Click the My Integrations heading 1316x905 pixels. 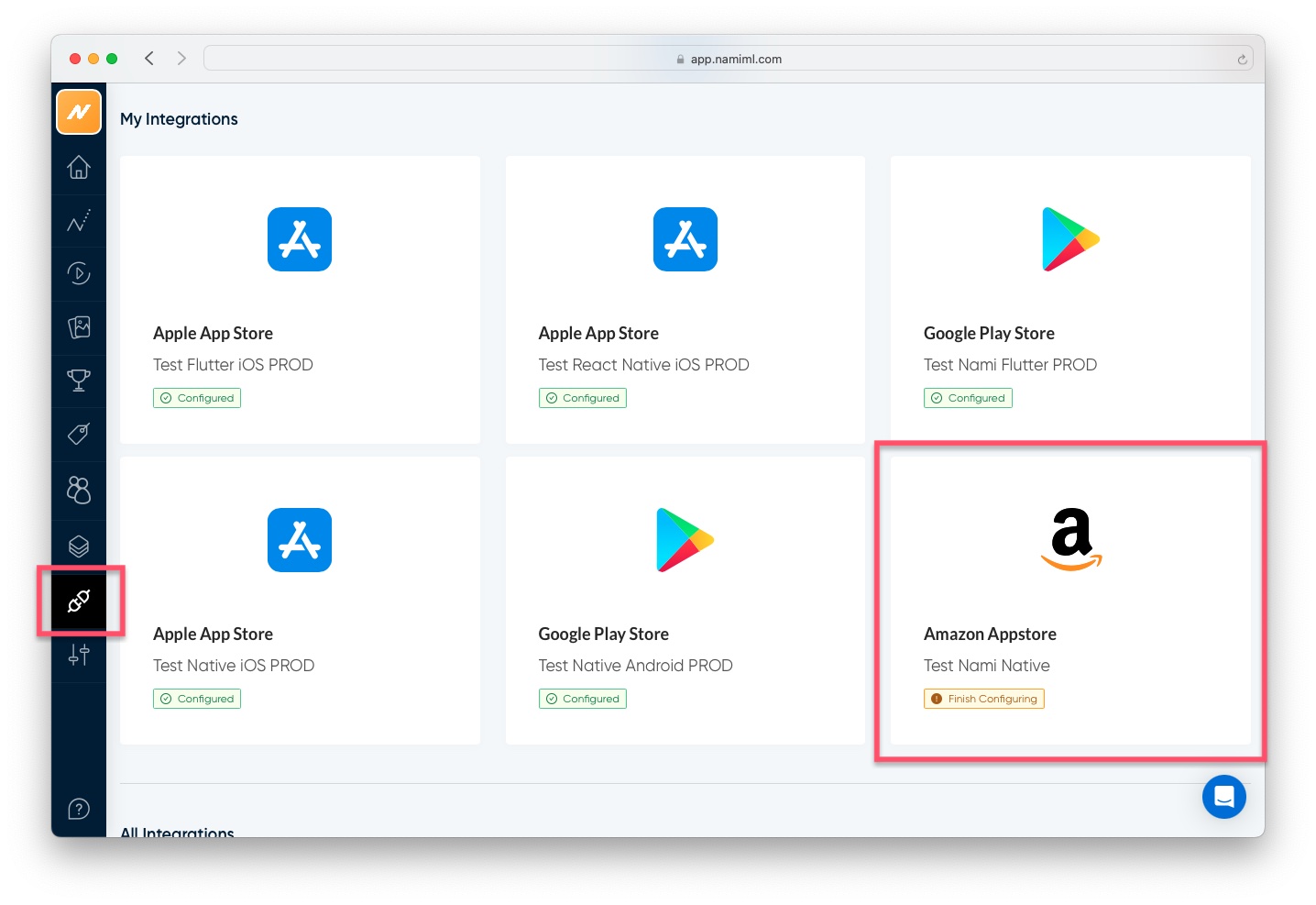(179, 119)
